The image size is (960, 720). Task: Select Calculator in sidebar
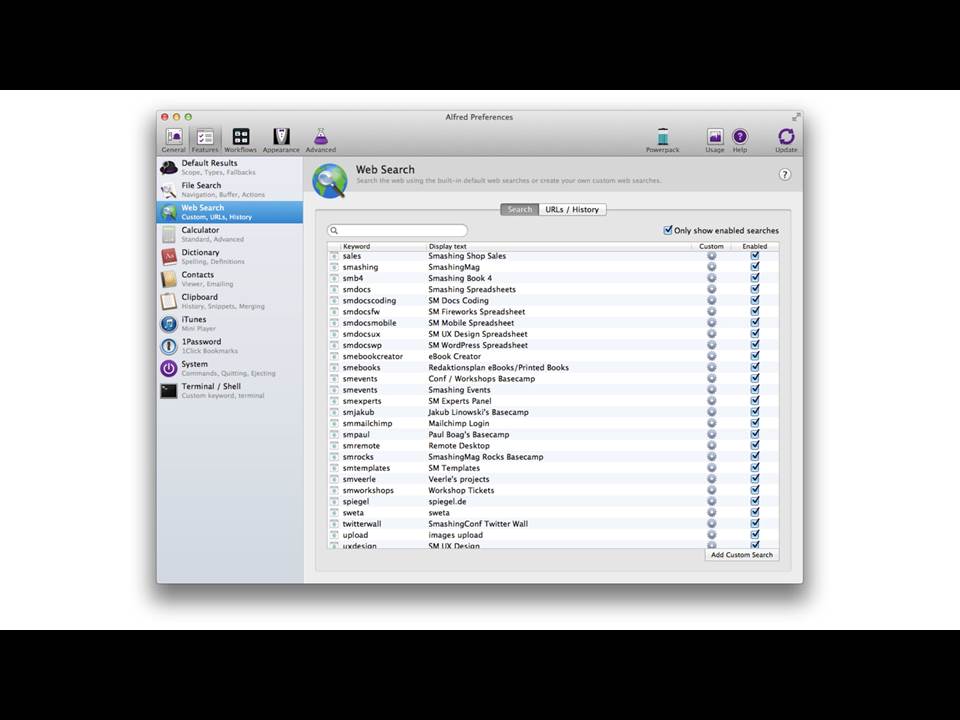pyautogui.click(x=230, y=234)
